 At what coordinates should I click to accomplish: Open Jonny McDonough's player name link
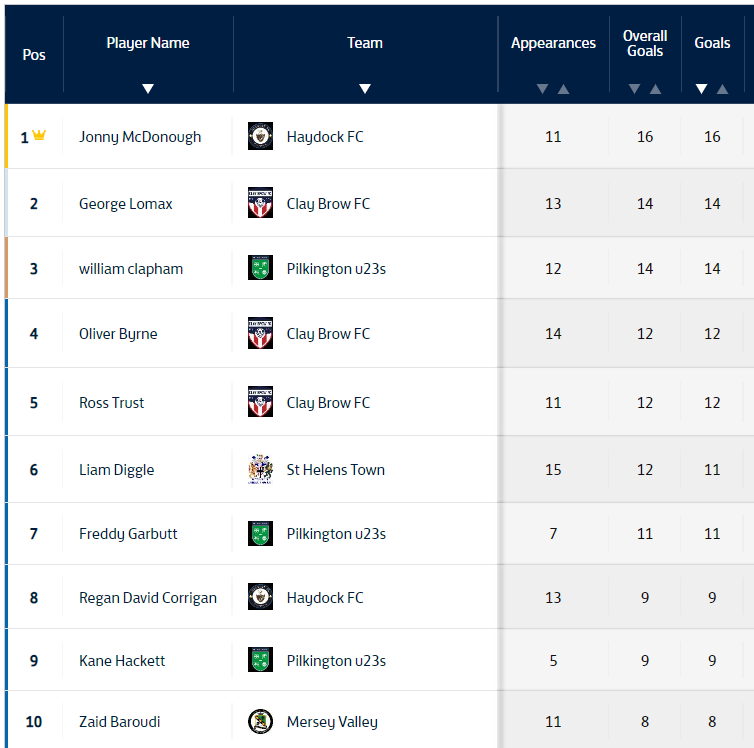(x=140, y=136)
